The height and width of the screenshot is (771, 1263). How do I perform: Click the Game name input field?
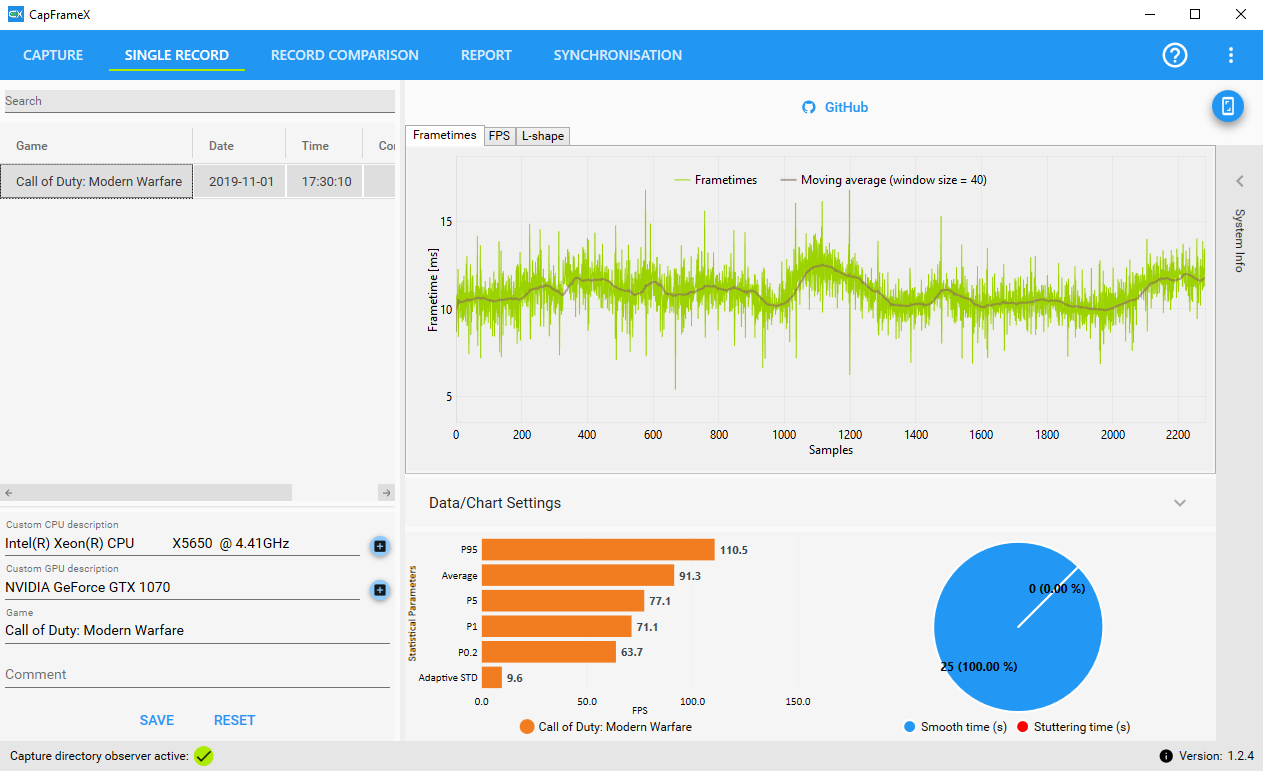point(197,631)
